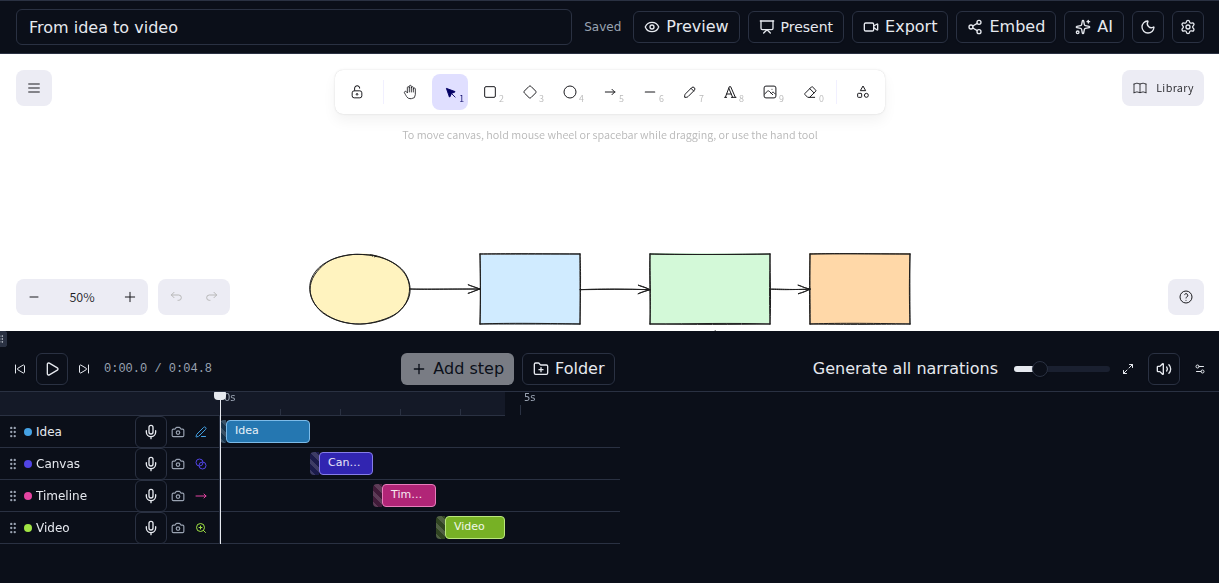Image resolution: width=1219 pixels, height=583 pixels.
Task: Click camera icon on Idea row
Action: click(178, 432)
